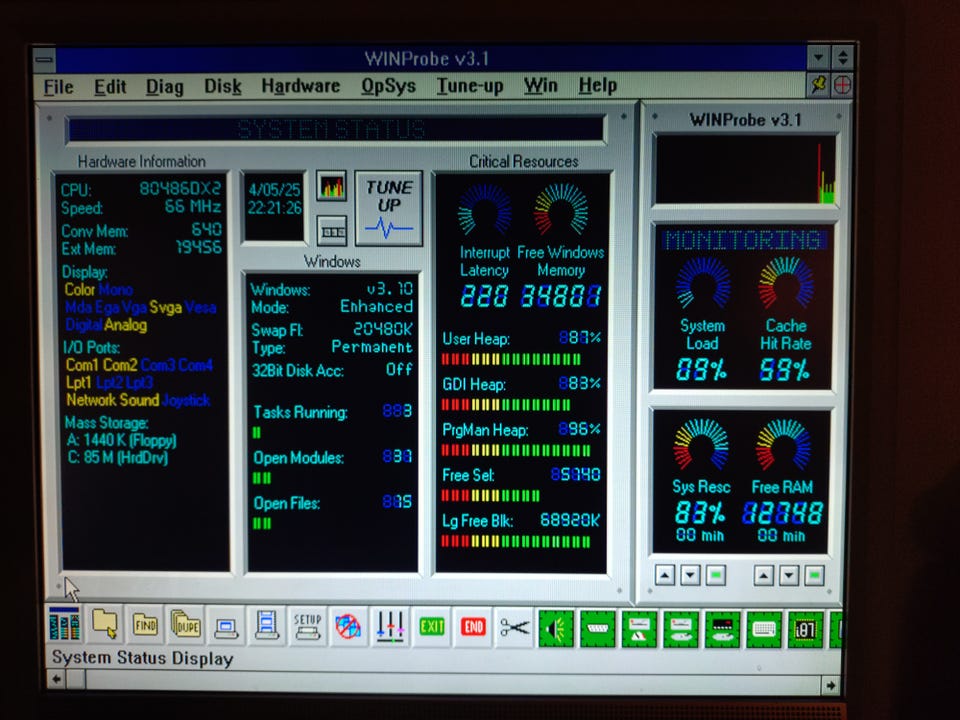The width and height of the screenshot is (960, 720).
Task: Click the Lg Free Blk level bar
Action: tap(516, 541)
